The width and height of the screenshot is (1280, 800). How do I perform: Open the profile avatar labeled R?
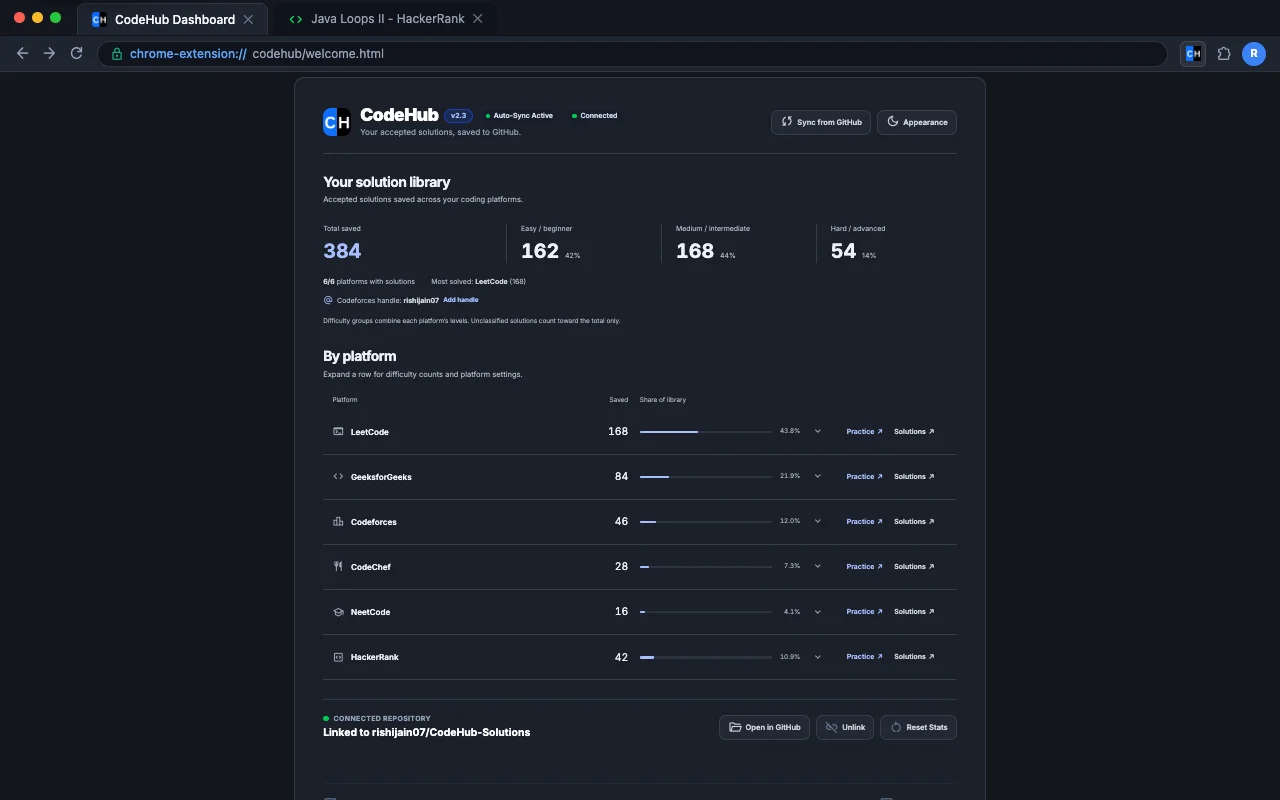coord(1254,54)
